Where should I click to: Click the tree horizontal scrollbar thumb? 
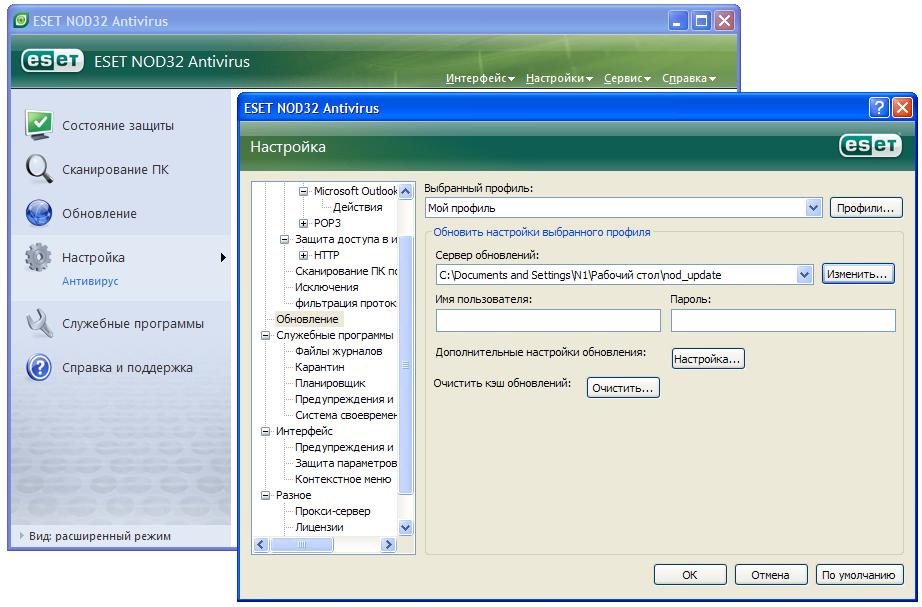click(302, 545)
